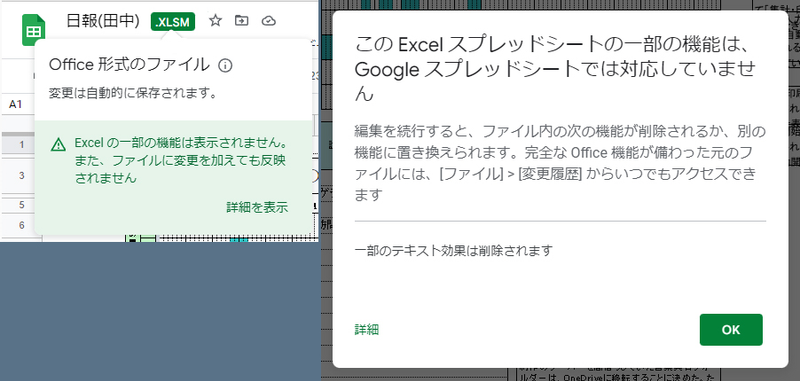The height and width of the screenshot is (381, 800).
Task: Click the paragraph starting 編集を続行すると
Action: [560, 163]
